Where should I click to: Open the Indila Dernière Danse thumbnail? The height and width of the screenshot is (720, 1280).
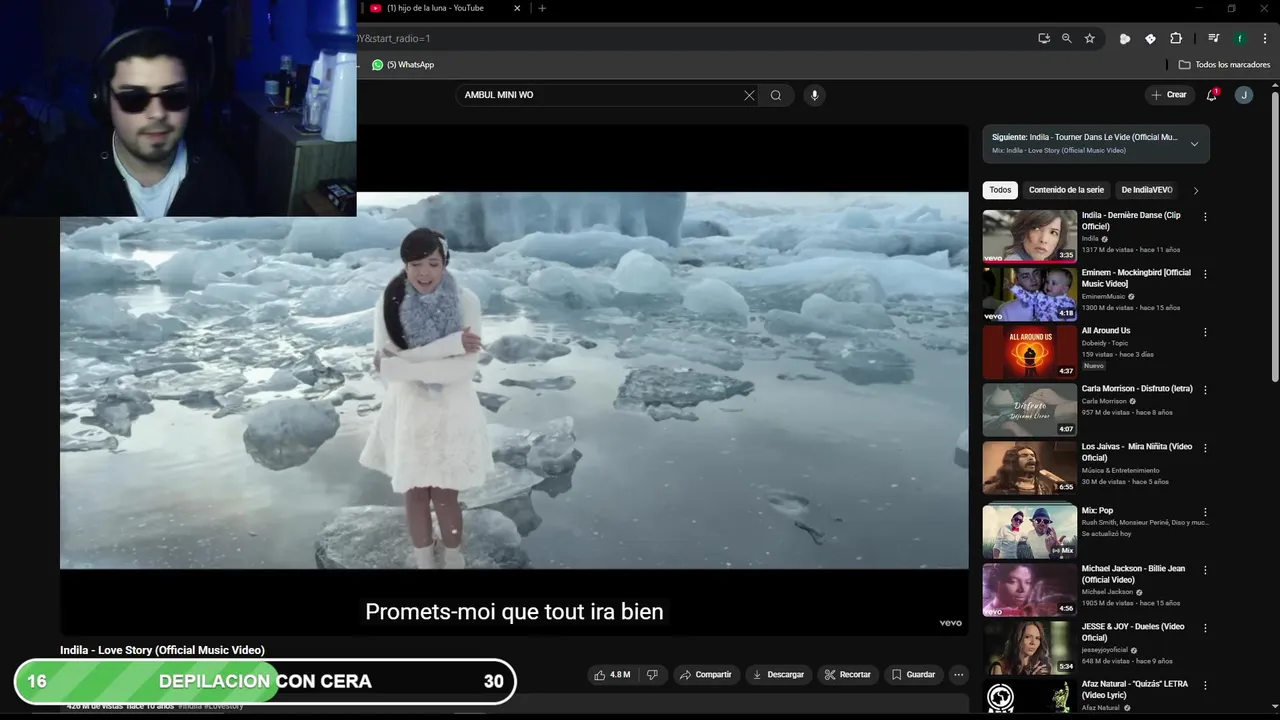(1029, 236)
